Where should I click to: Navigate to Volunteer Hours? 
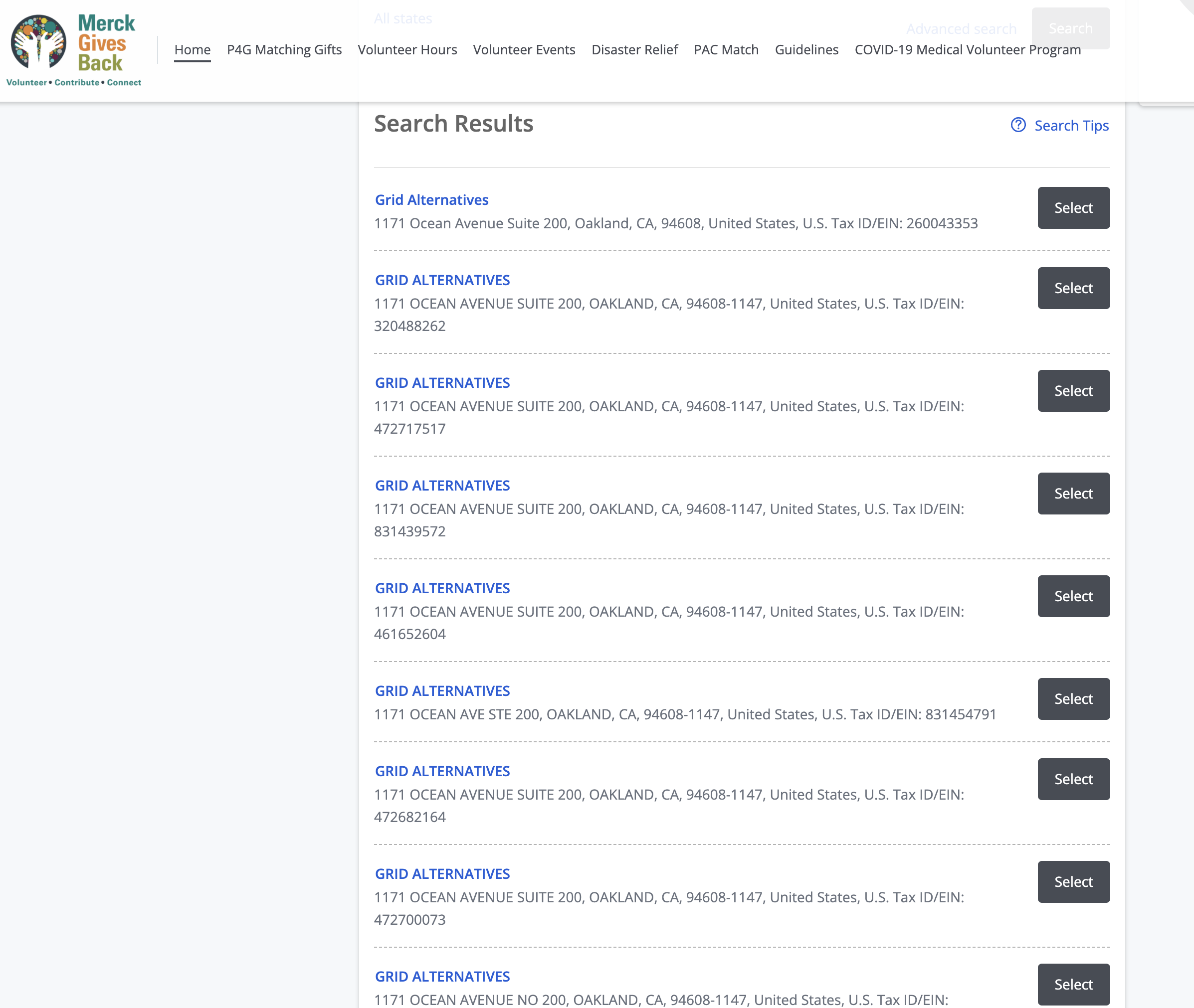pos(407,50)
